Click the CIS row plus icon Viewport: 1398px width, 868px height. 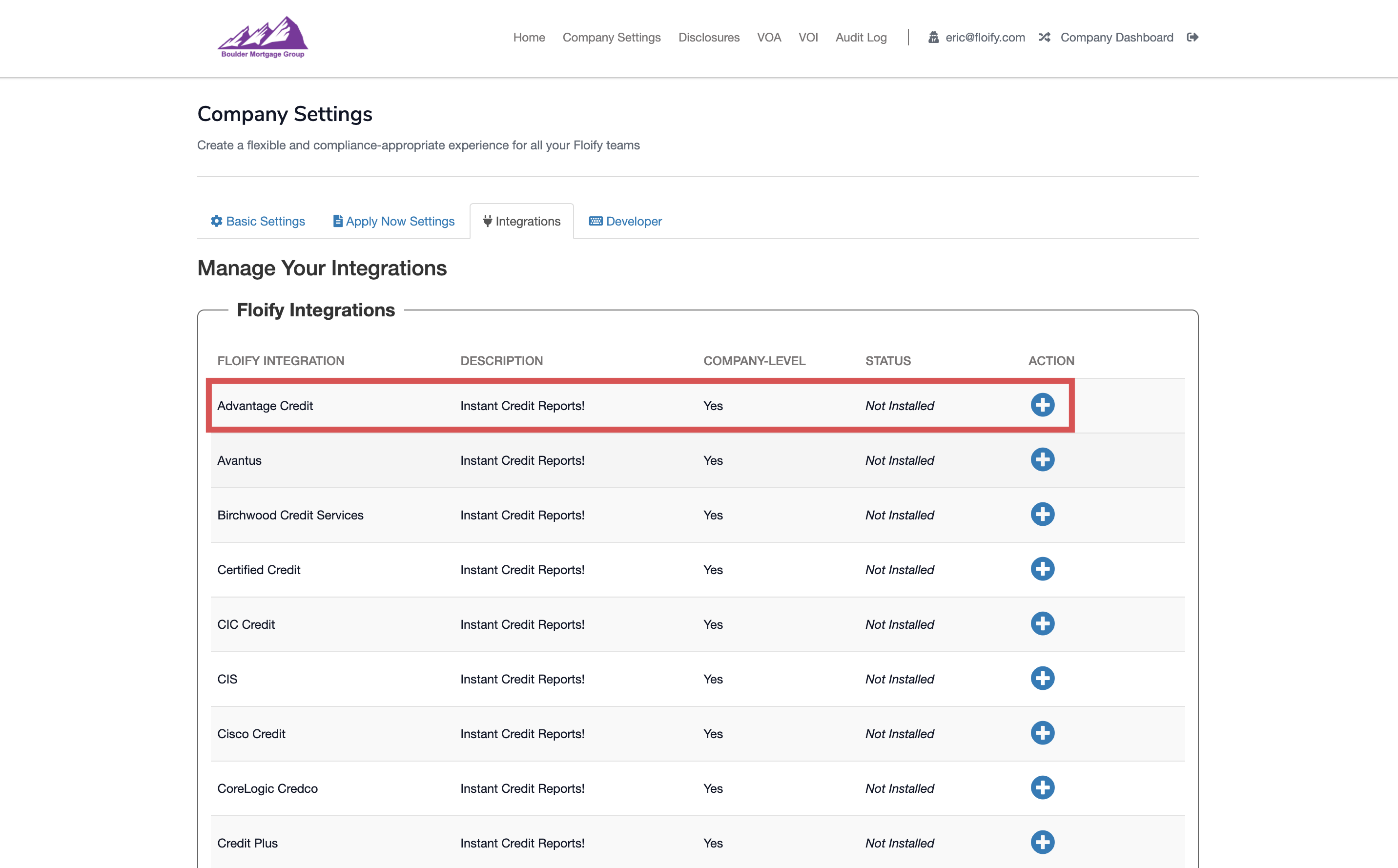[x=1042, y=679]
